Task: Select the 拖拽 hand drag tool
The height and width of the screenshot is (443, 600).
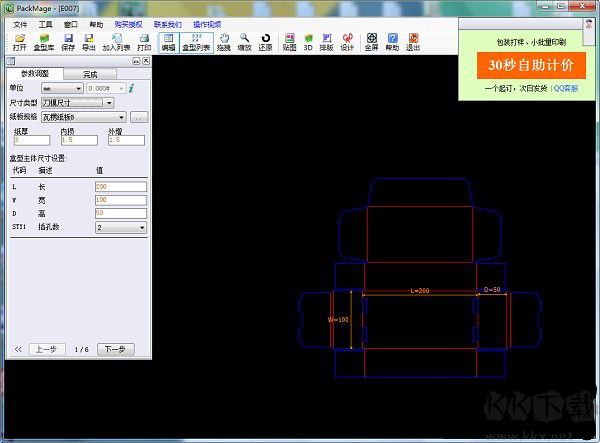Action: [223, 41]
